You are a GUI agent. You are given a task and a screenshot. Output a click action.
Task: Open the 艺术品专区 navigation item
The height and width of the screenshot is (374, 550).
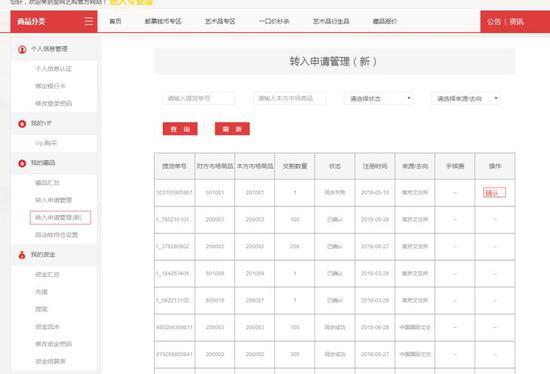(220, 21)
